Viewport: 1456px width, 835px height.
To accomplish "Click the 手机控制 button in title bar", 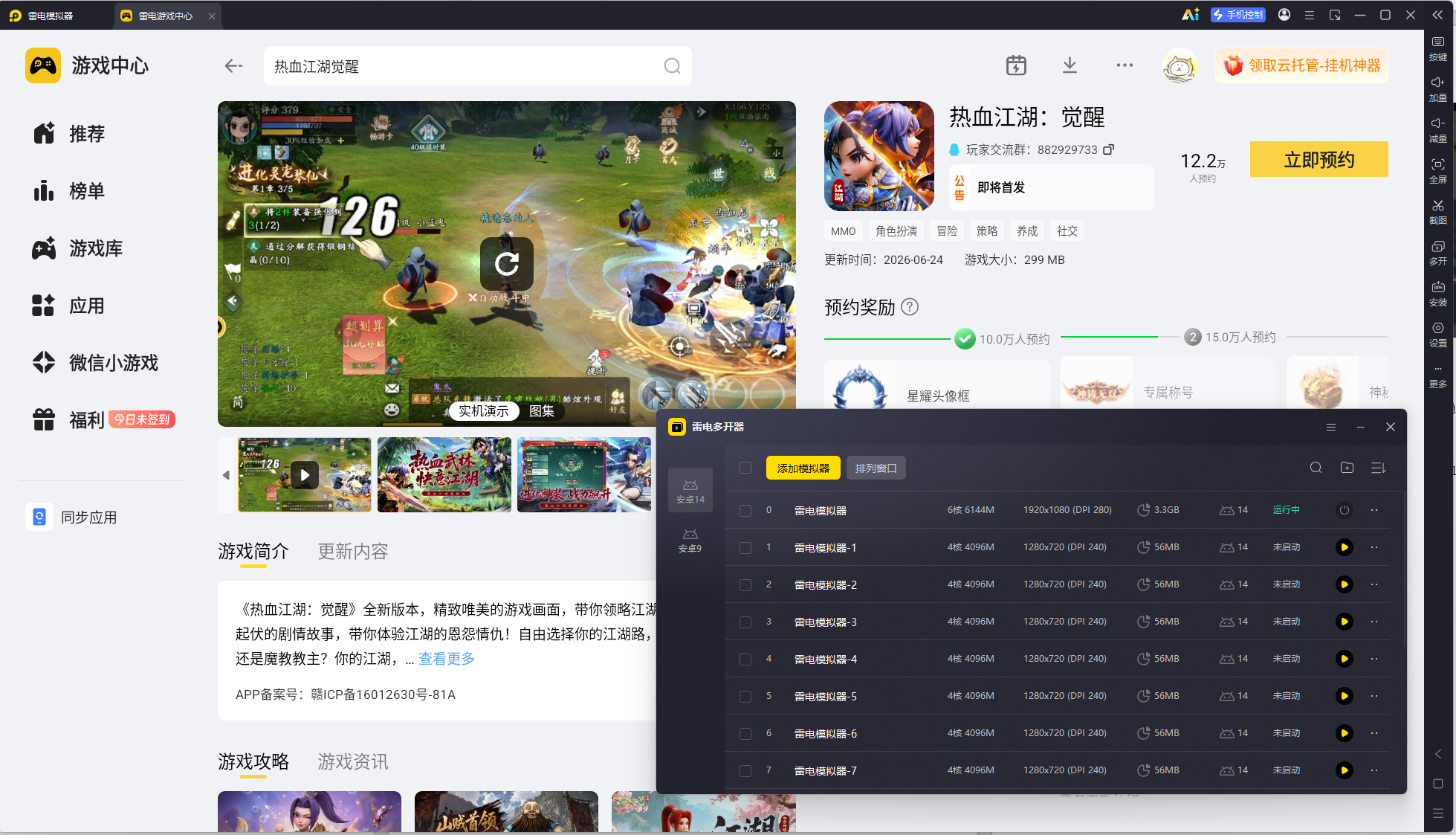I will pos(1238,15).
